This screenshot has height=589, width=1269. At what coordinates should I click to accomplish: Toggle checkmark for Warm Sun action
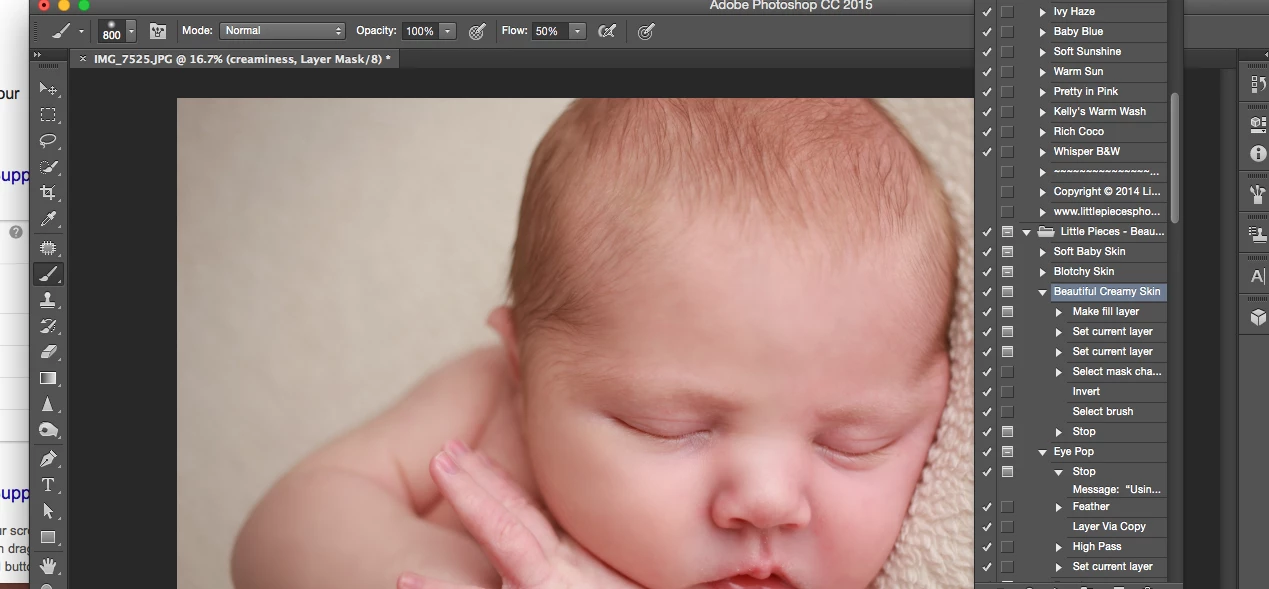tap(987, 72)
